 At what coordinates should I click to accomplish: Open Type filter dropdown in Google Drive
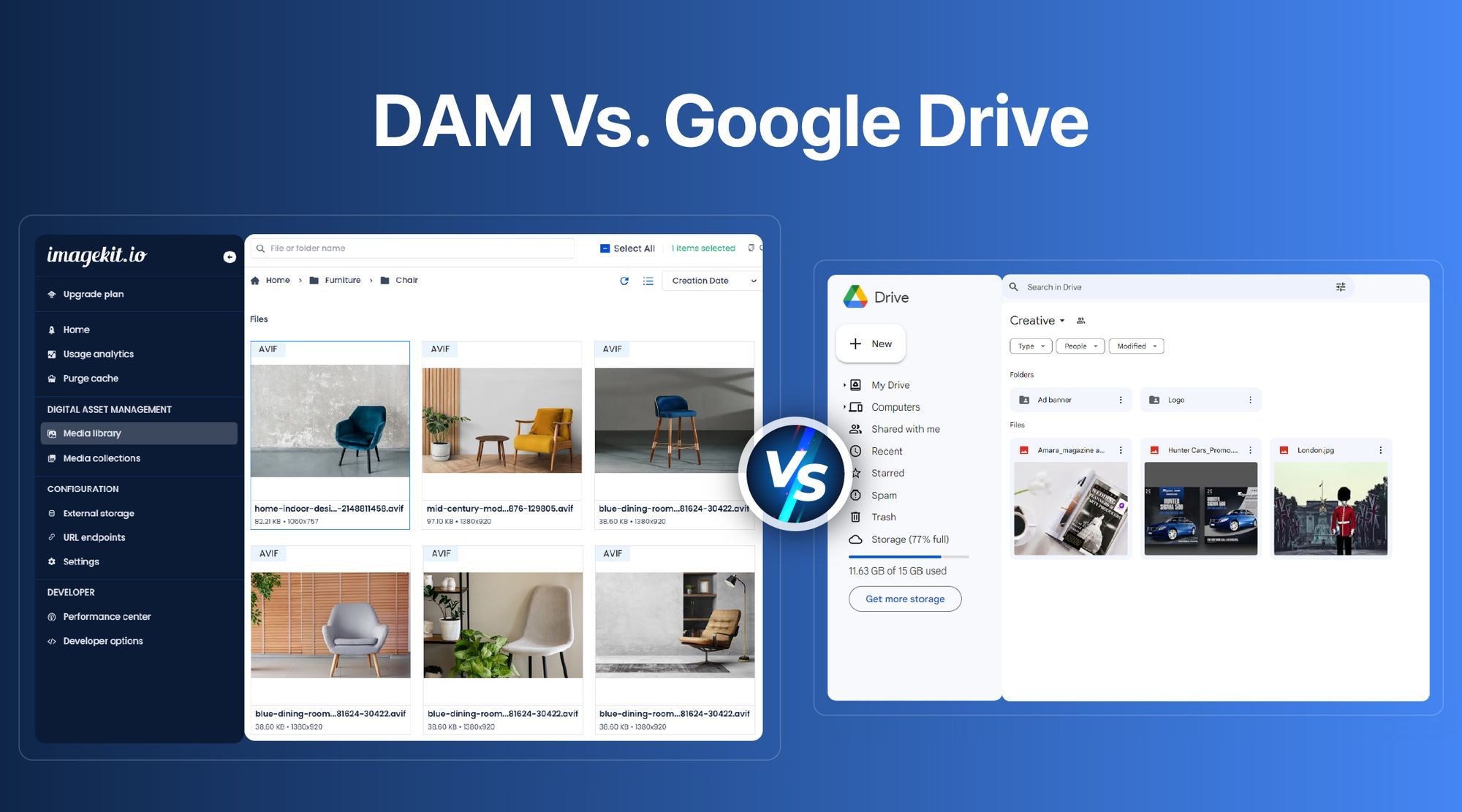point(1029,346)
